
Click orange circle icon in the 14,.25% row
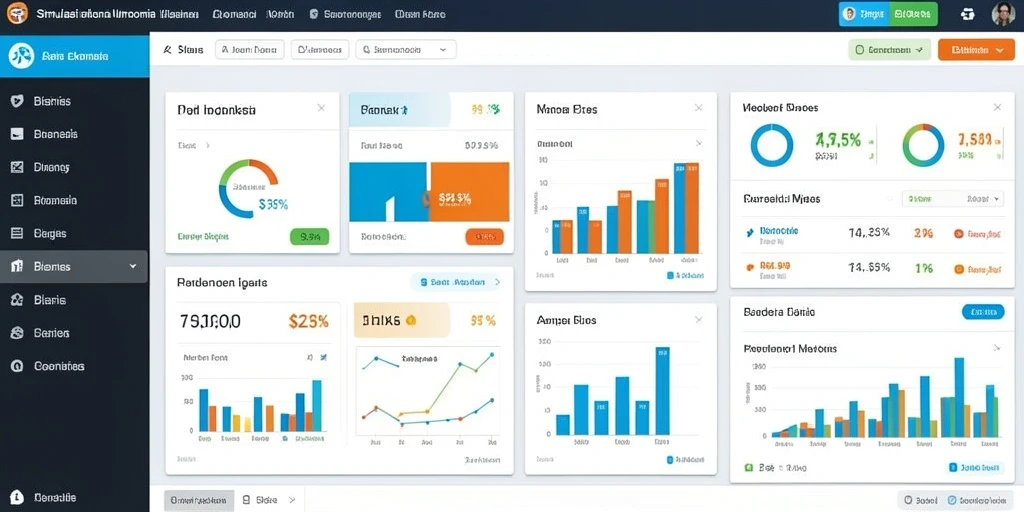tap(959, 232)
